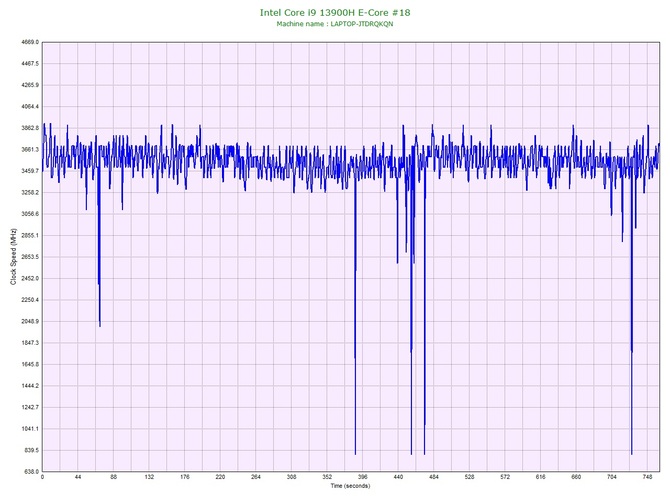Viewport: 670px width, 503px height.
Task: Click the 88 x-axis tick label
Action: click(x=113, y=478)
